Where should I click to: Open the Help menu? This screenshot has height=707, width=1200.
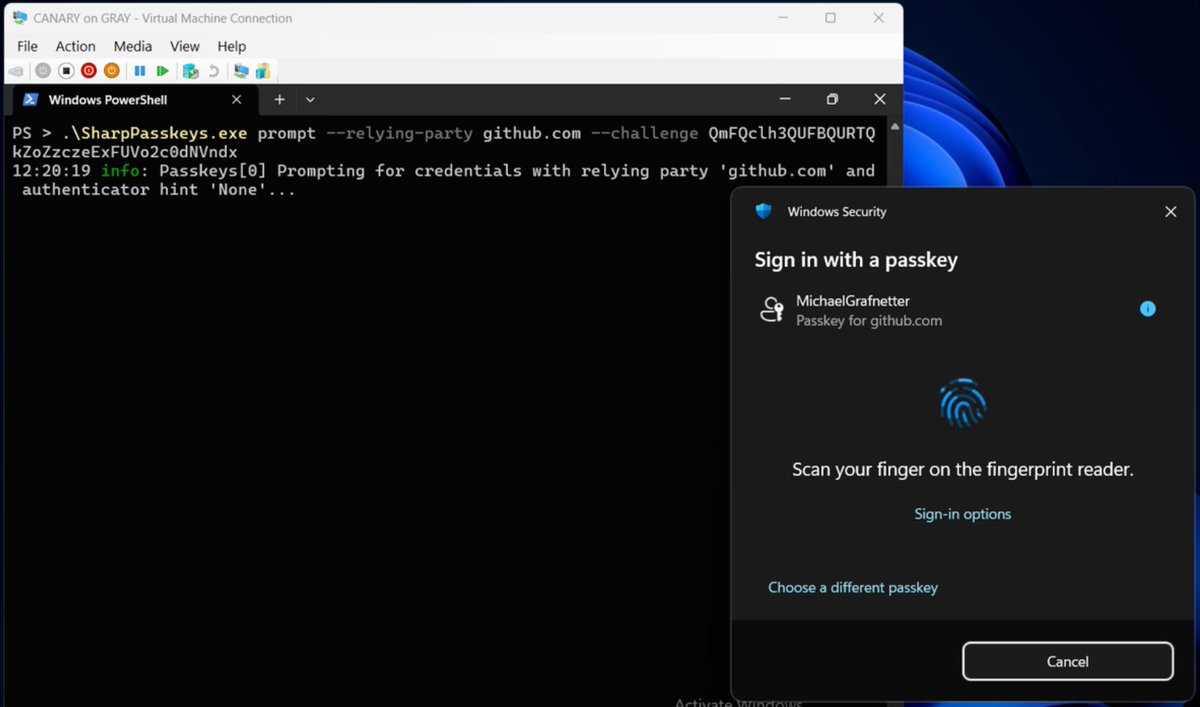click(x=232, y=46)
